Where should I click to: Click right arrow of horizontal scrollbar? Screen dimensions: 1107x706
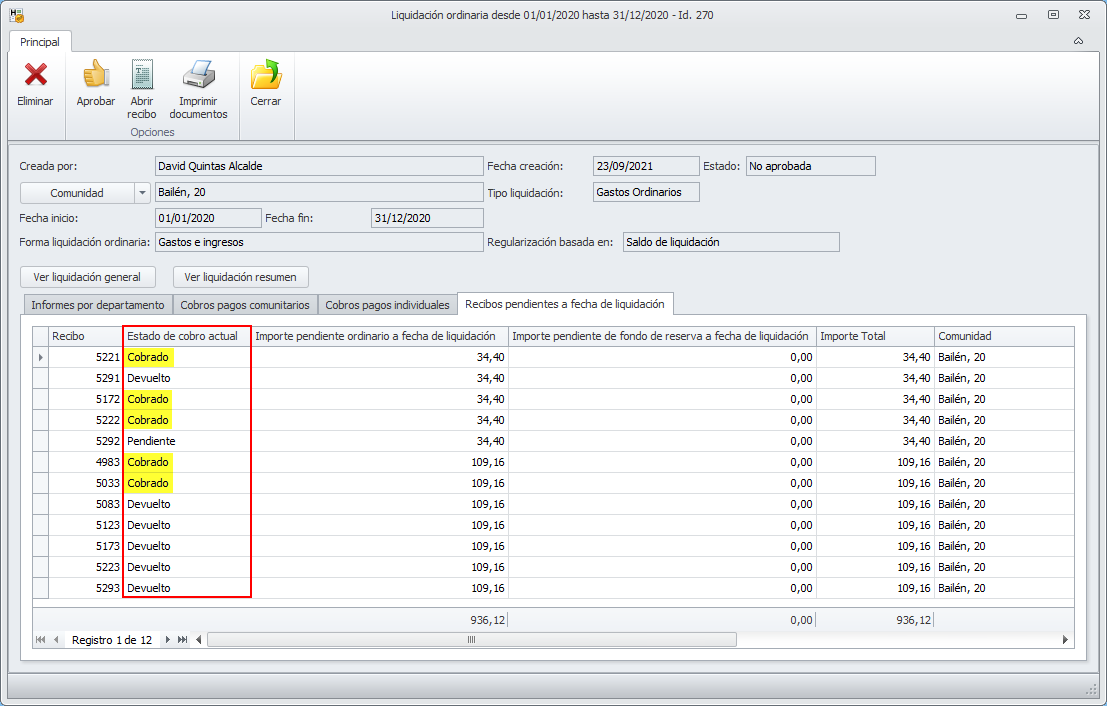[x=1065, y=640]
